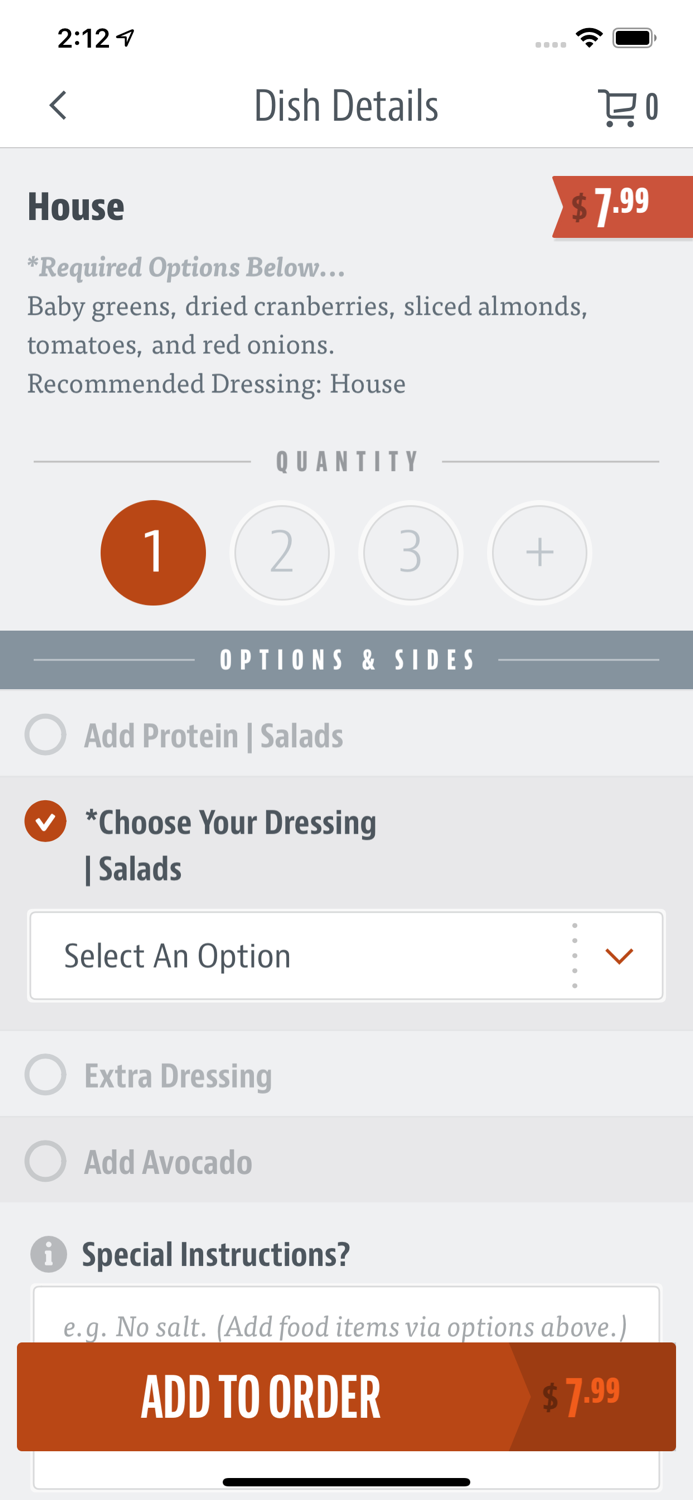
Task: Tap the vertical dots on dressing selector
Action: click(574, 956)
